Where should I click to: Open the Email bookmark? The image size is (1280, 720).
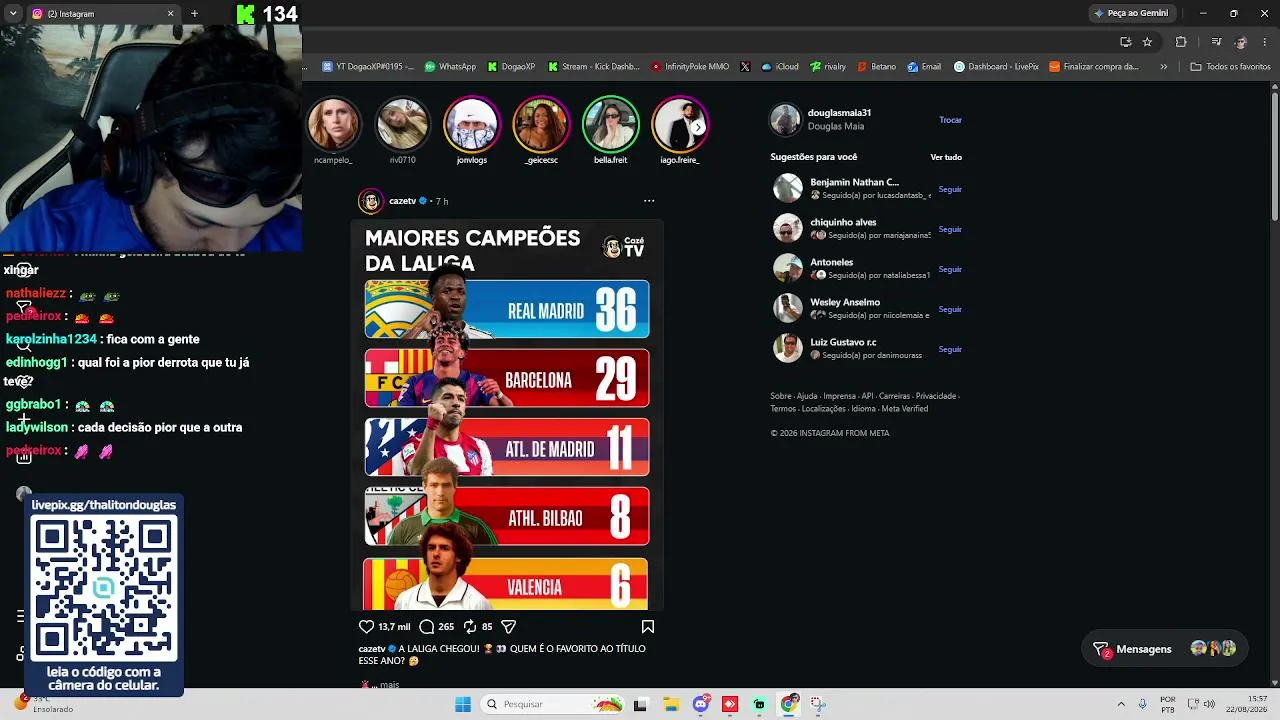(924, 67)
